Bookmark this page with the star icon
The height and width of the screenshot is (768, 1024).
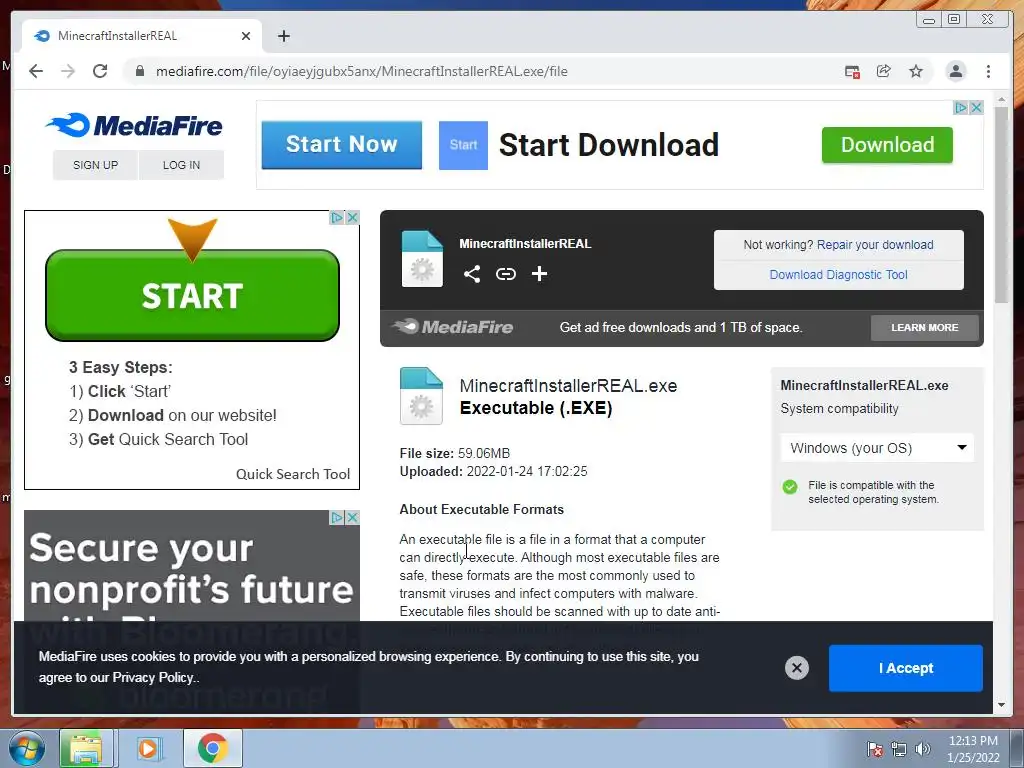click(x=916, y=71)
